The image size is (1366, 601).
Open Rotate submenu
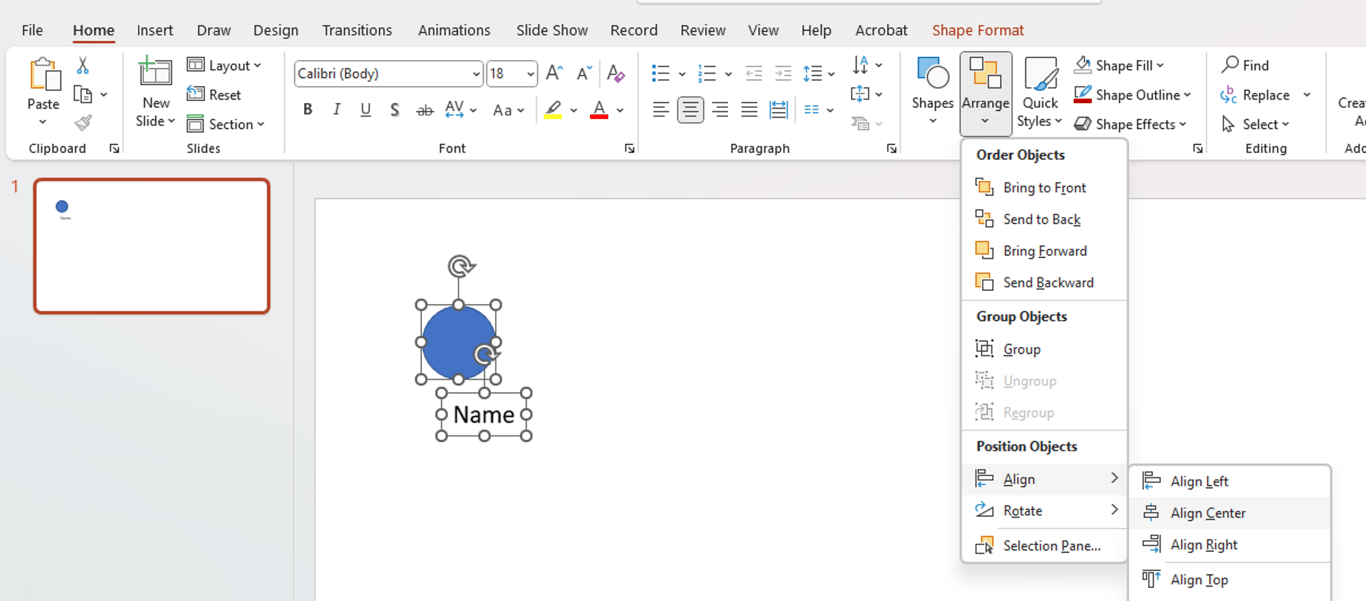pyautogui.click(x=1044, y=510)
